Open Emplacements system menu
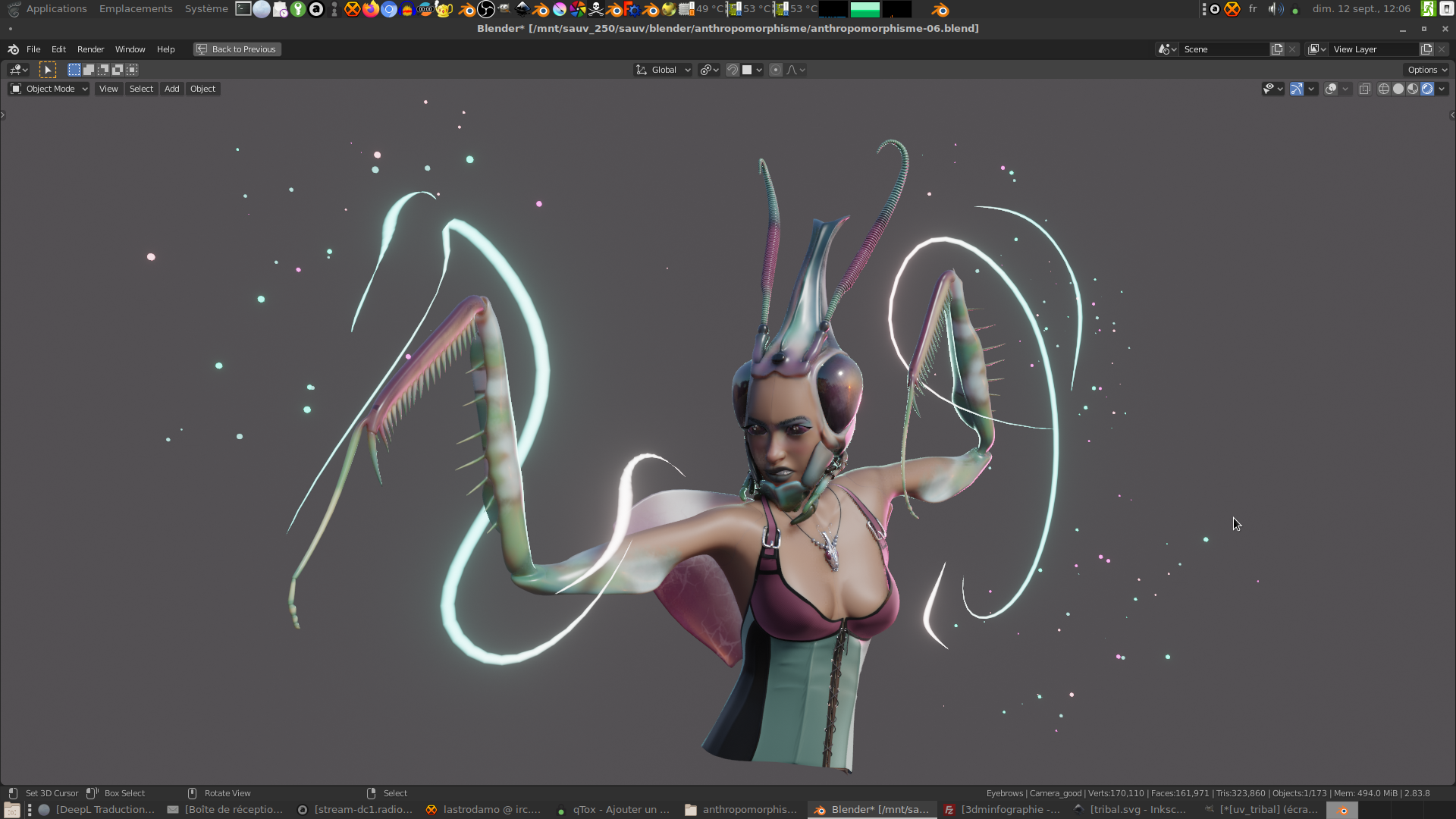1456x819 pixels. (136, 9)
